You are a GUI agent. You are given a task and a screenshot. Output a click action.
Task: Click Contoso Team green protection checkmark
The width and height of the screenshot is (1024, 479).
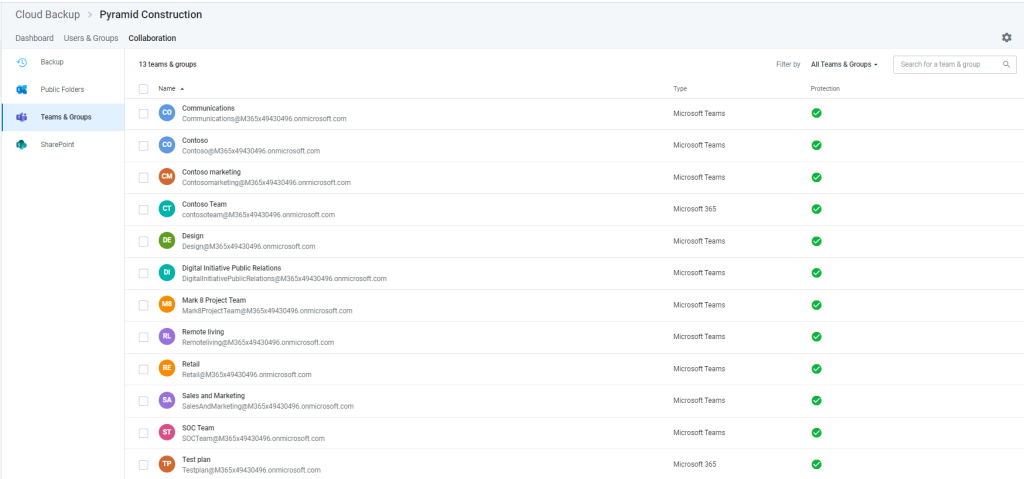click(816, 209)
